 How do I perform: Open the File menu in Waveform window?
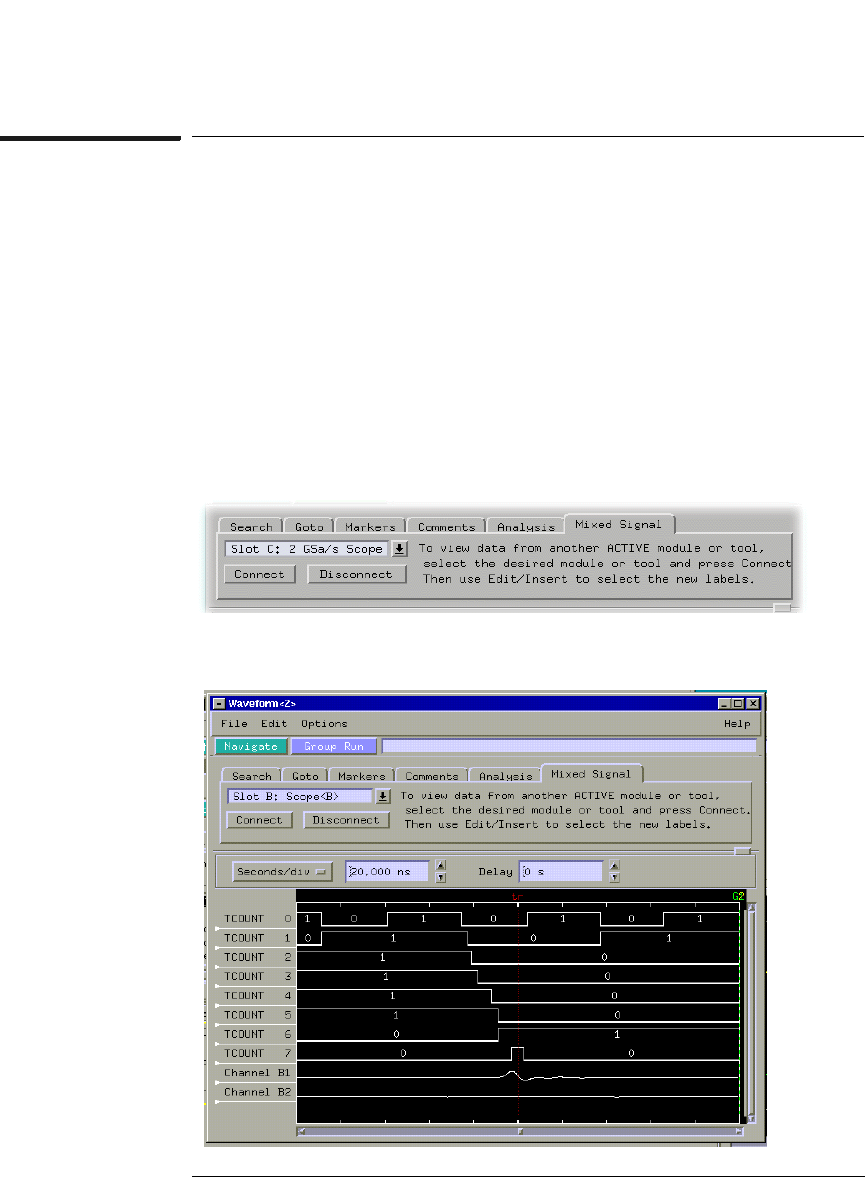click(x=234, y=724)
